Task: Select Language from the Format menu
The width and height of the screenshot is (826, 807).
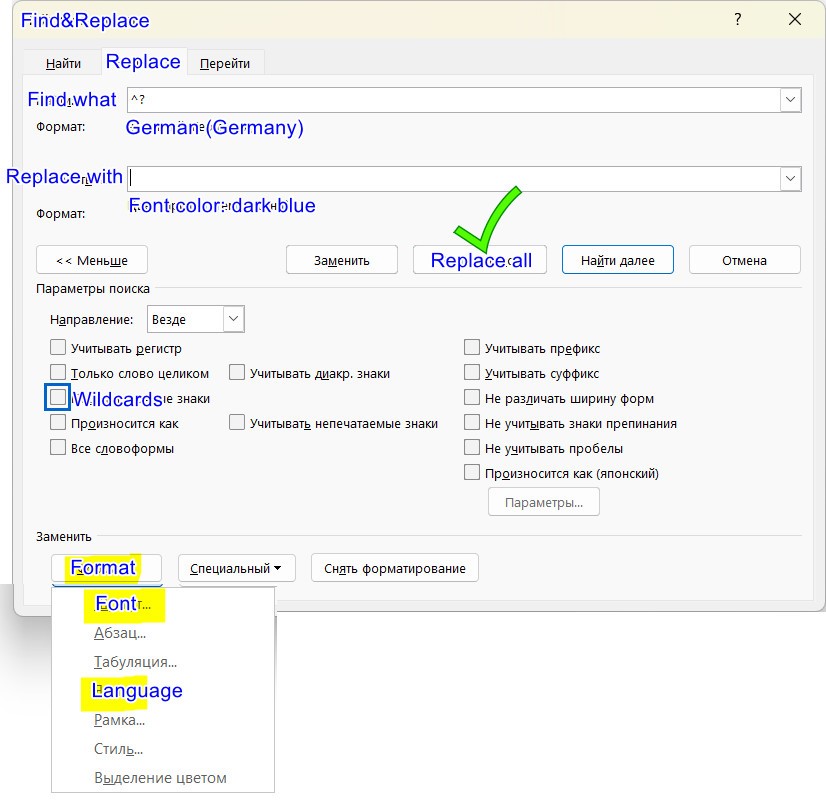Action: 136,691
